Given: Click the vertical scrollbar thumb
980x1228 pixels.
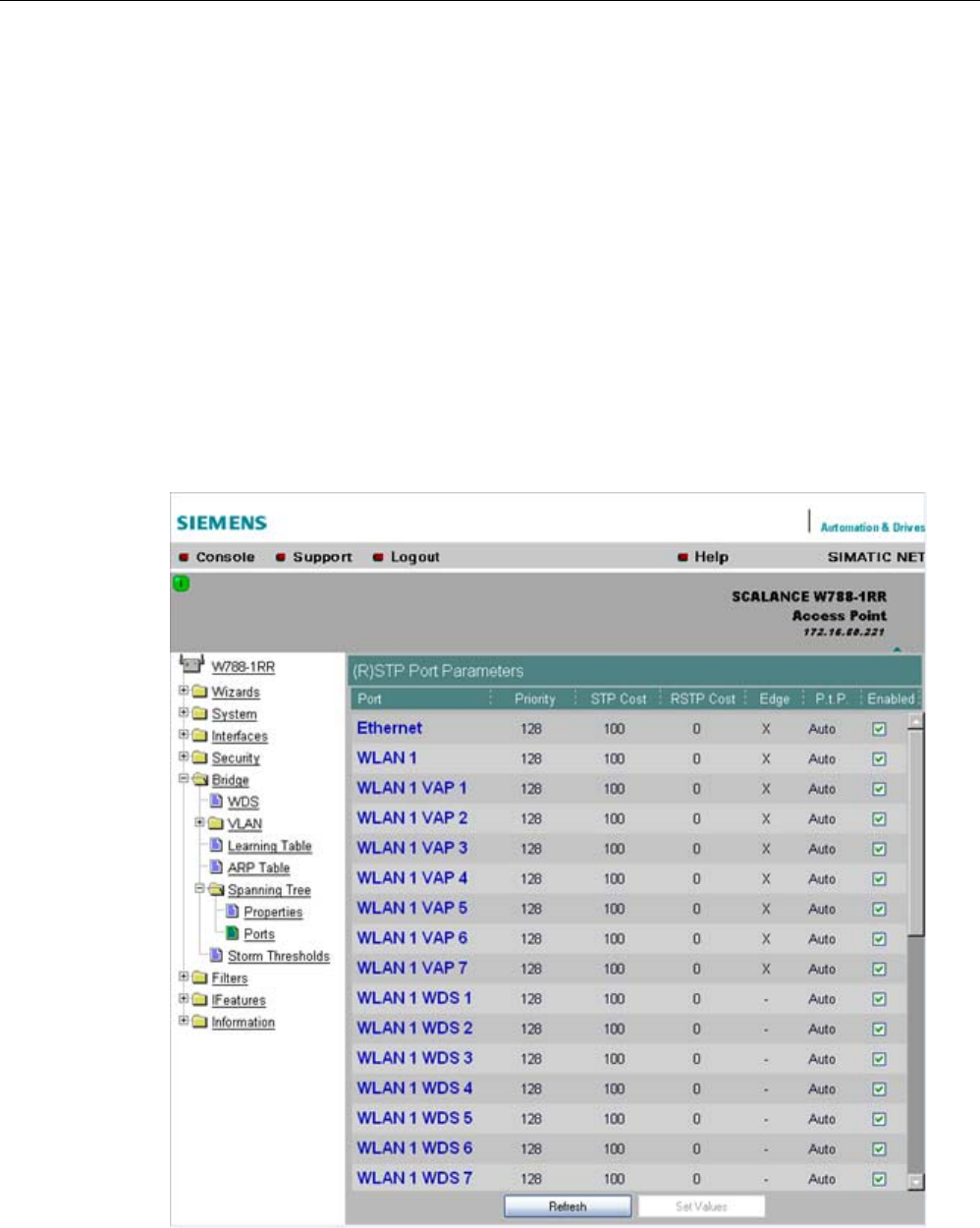Looking at the screenshot, I should (916, 831).
